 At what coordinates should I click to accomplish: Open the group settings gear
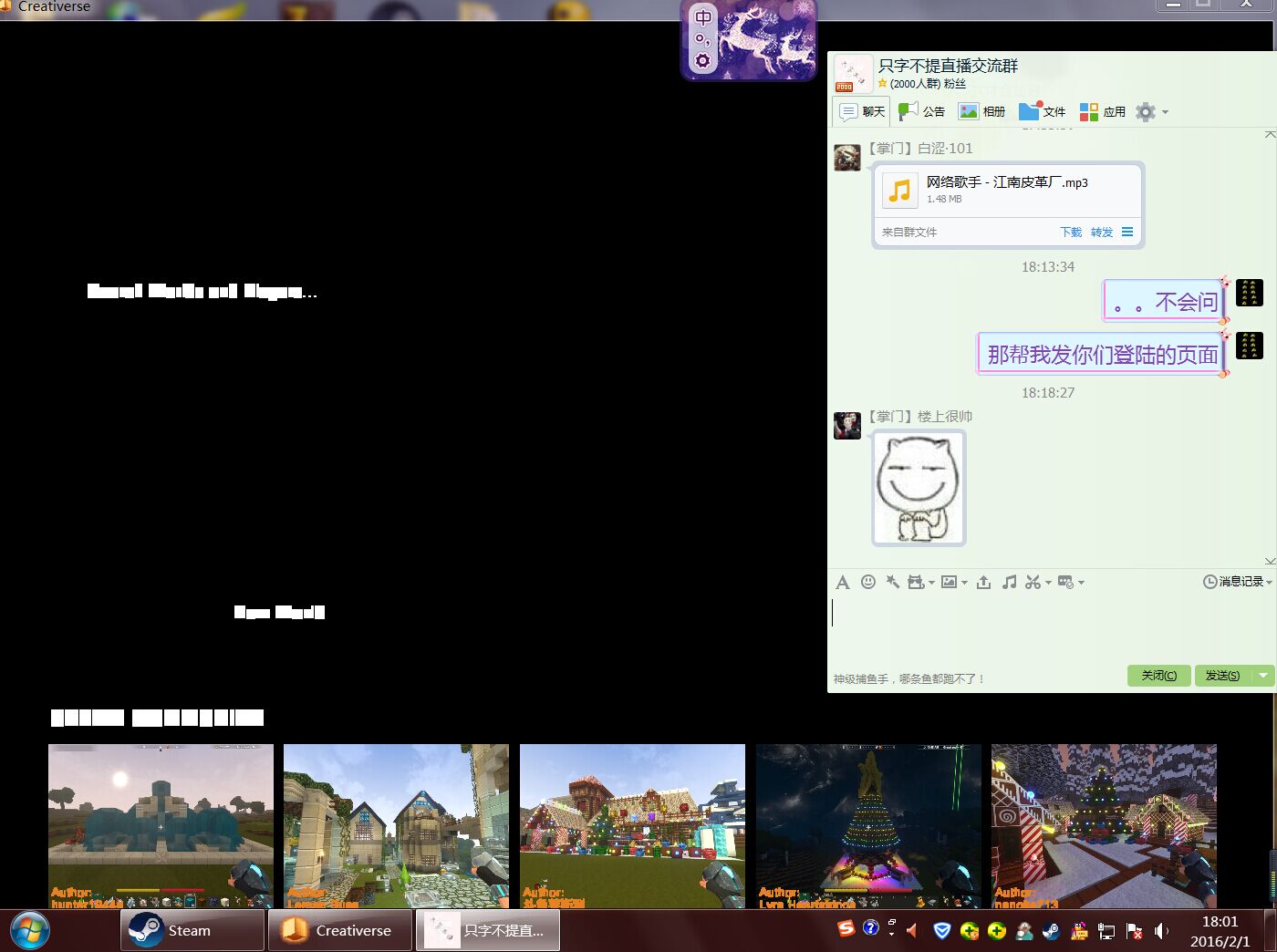(1146, 111)
